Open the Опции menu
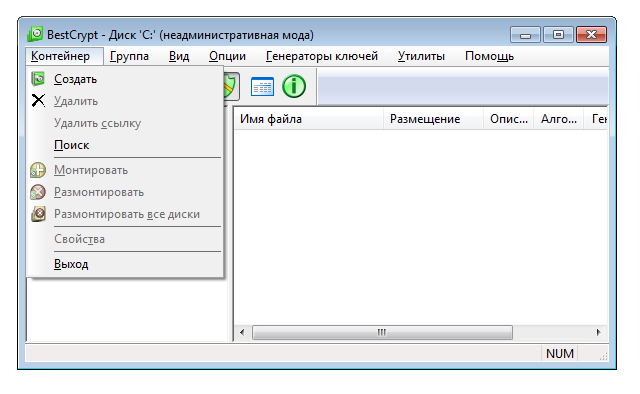Image resolution: width=640 pixels, height=394 pixels. (x=227, y=56)
